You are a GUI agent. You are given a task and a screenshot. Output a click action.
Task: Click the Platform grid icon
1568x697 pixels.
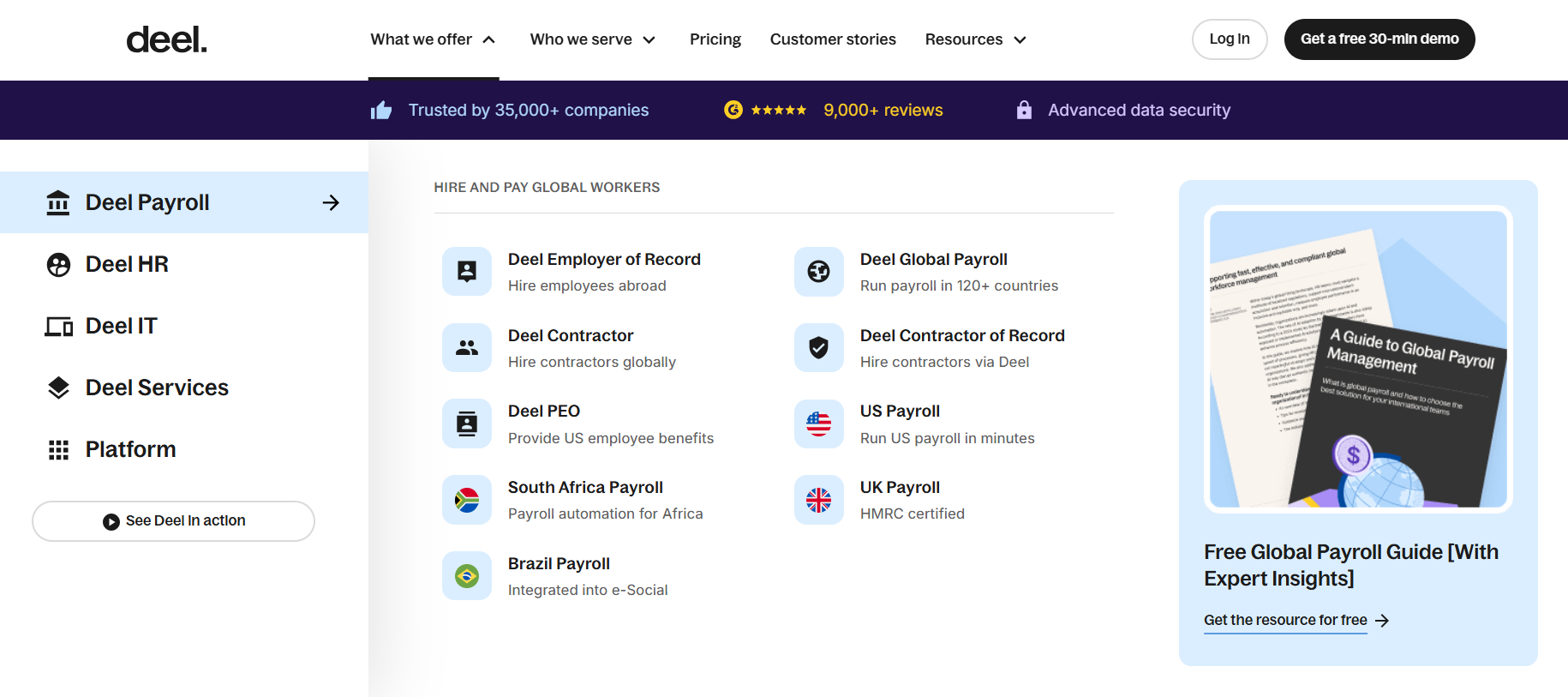tap(58, 450)
